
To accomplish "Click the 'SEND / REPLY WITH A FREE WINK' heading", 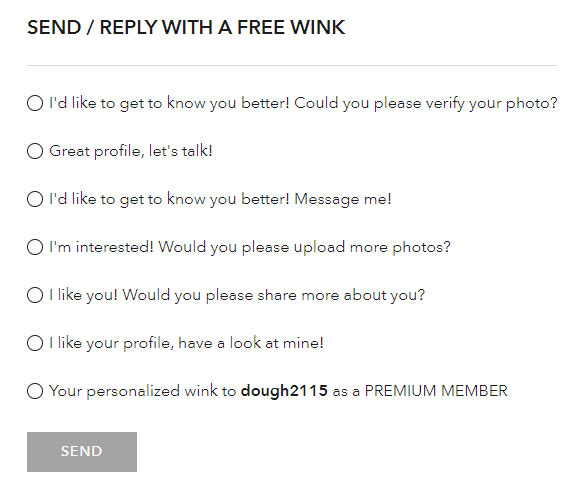I will pyautogui.click(x=186, y=28).
